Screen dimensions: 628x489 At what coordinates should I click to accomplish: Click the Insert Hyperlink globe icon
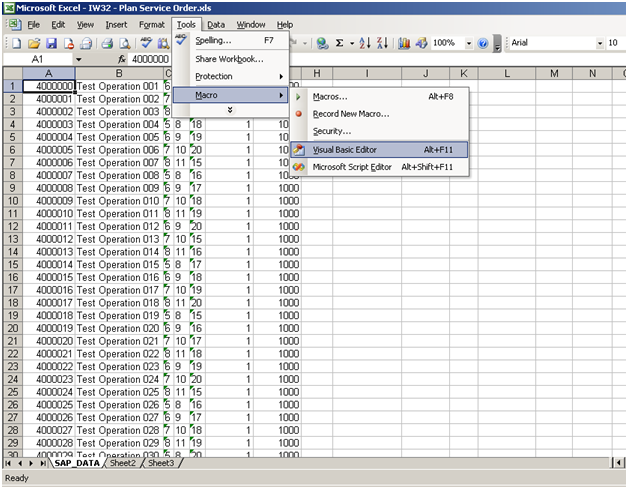pyautogui.click(x=322, y=43)
